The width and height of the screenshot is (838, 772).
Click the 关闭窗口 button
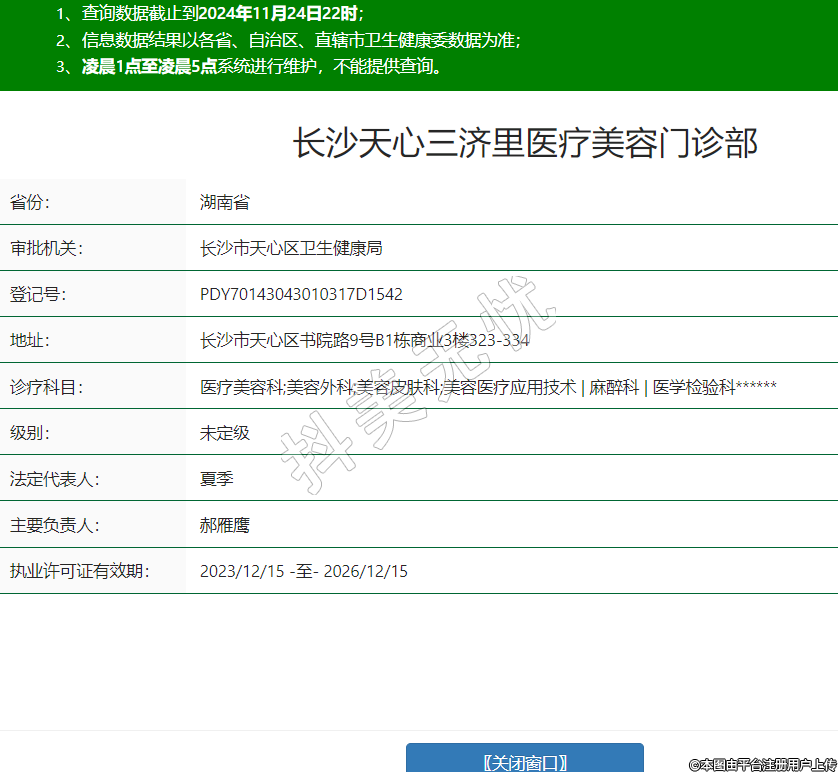pyautogui.click(x=524, y=760)
